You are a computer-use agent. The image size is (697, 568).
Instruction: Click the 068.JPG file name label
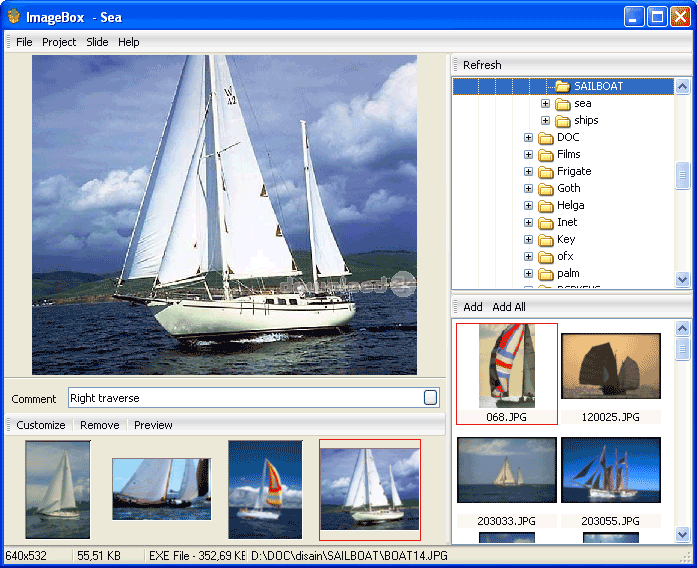tap(506, 417)
